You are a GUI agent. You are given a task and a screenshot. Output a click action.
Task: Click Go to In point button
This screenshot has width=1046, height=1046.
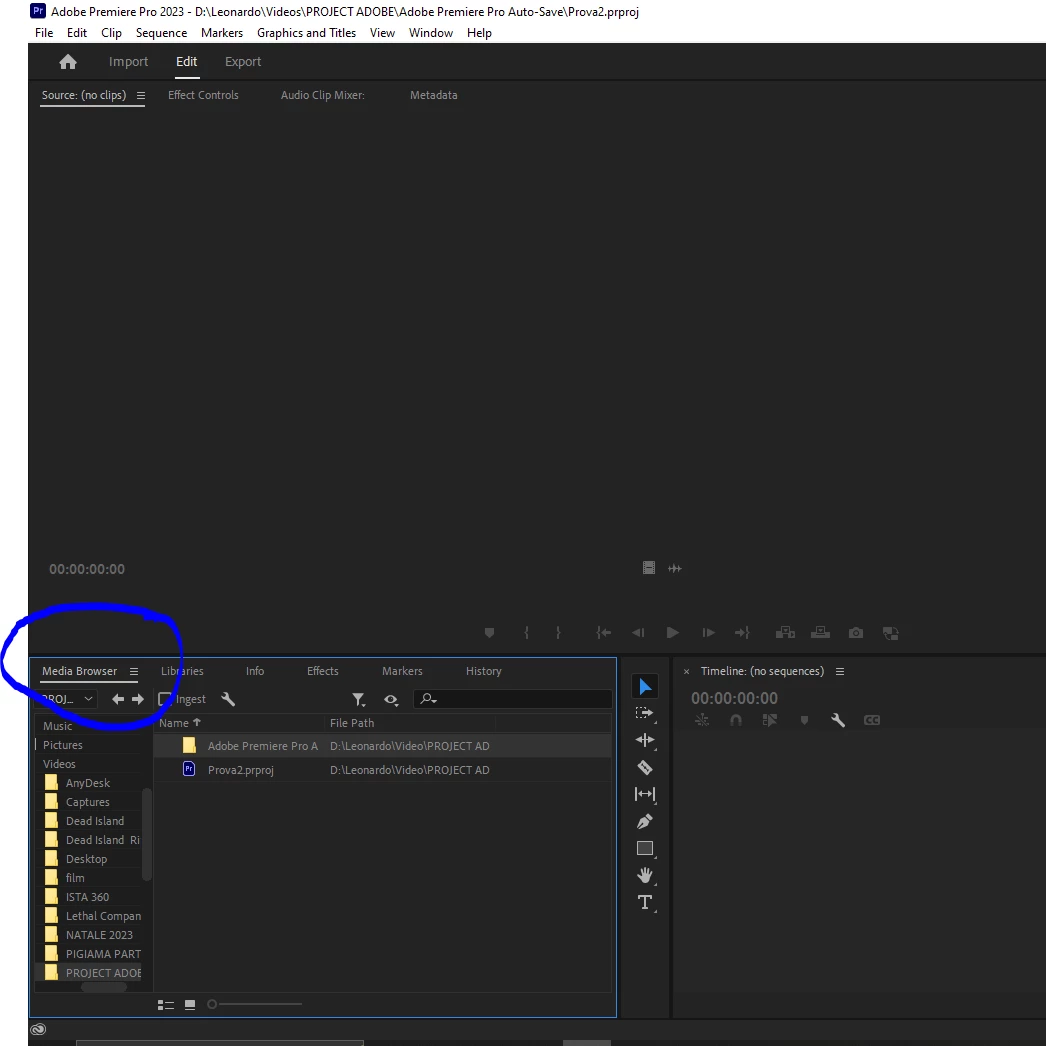coord(603,632)
